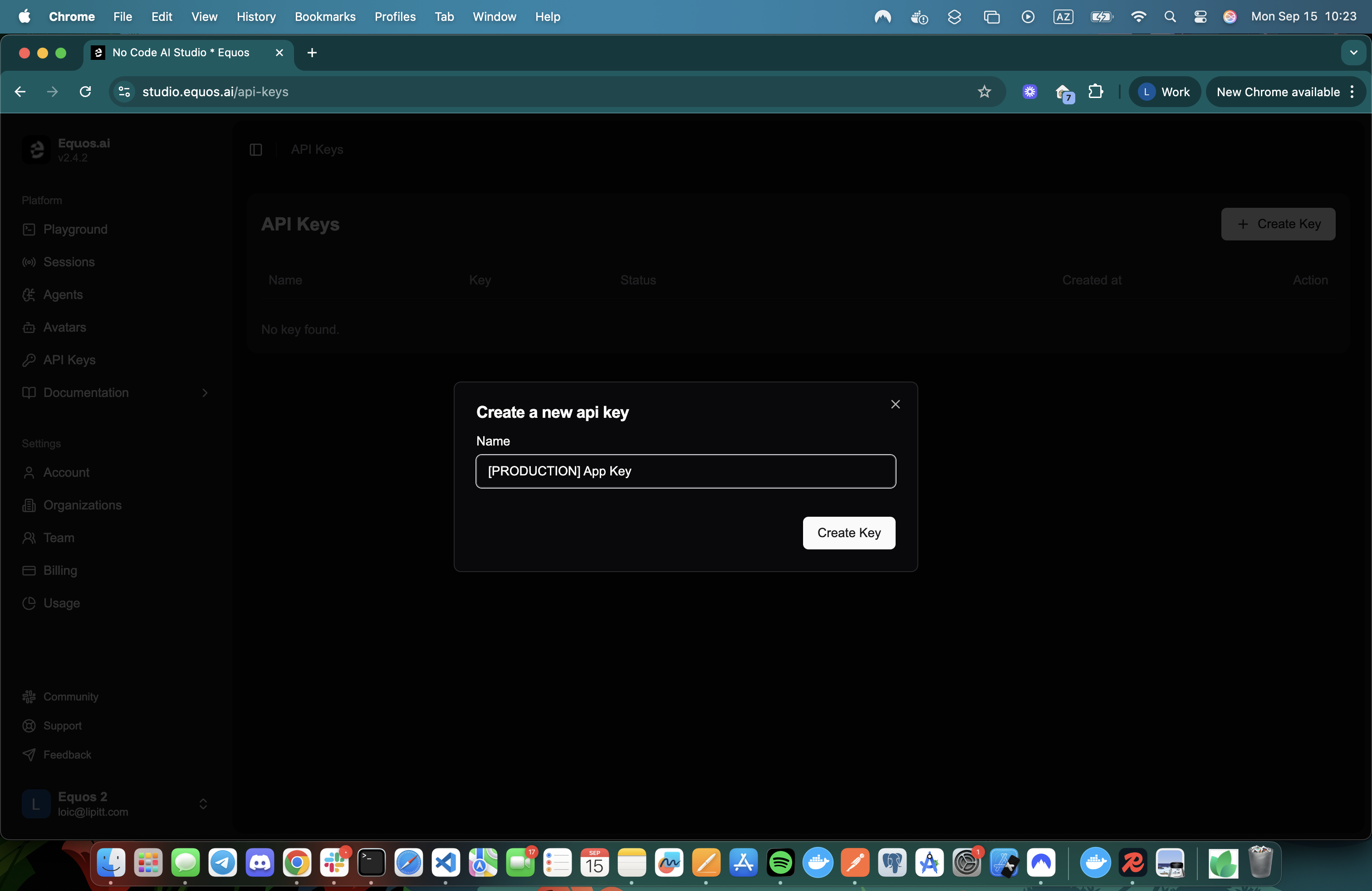
Task: Open the History menu
Action: [256, 17]
